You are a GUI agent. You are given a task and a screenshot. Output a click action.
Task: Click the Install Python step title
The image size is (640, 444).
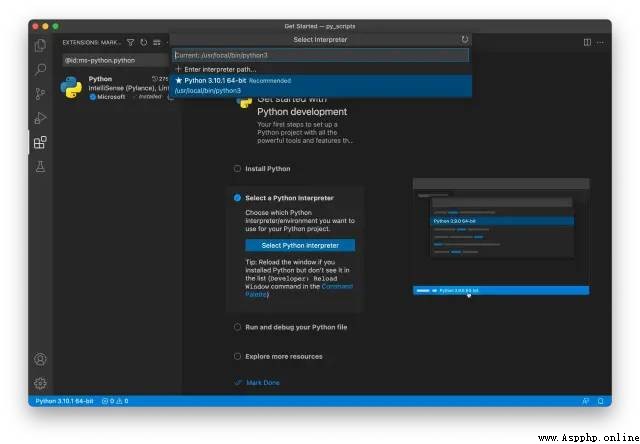(268, 169)
